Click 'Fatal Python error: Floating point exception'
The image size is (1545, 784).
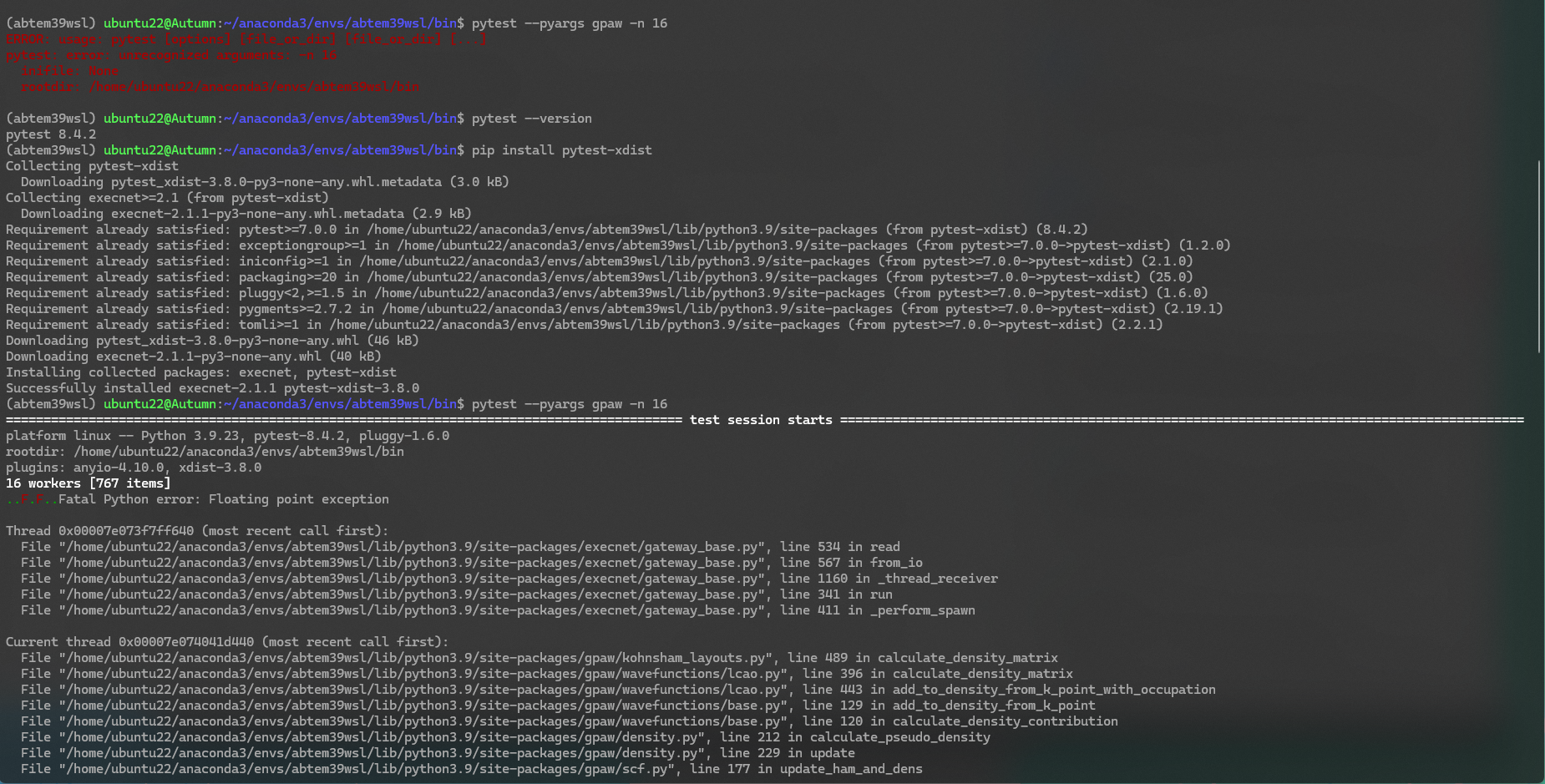[x=224, y=499]
